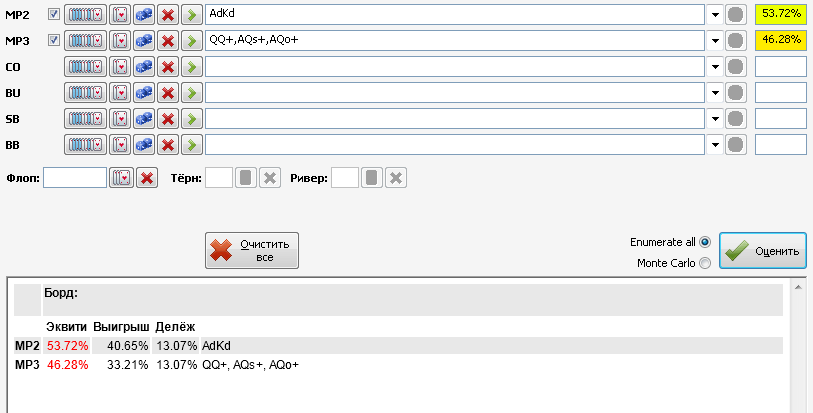Screen dimensions: 813x413
Task: Select Monte Carlo radio option
Action: [x=705, y=263]
